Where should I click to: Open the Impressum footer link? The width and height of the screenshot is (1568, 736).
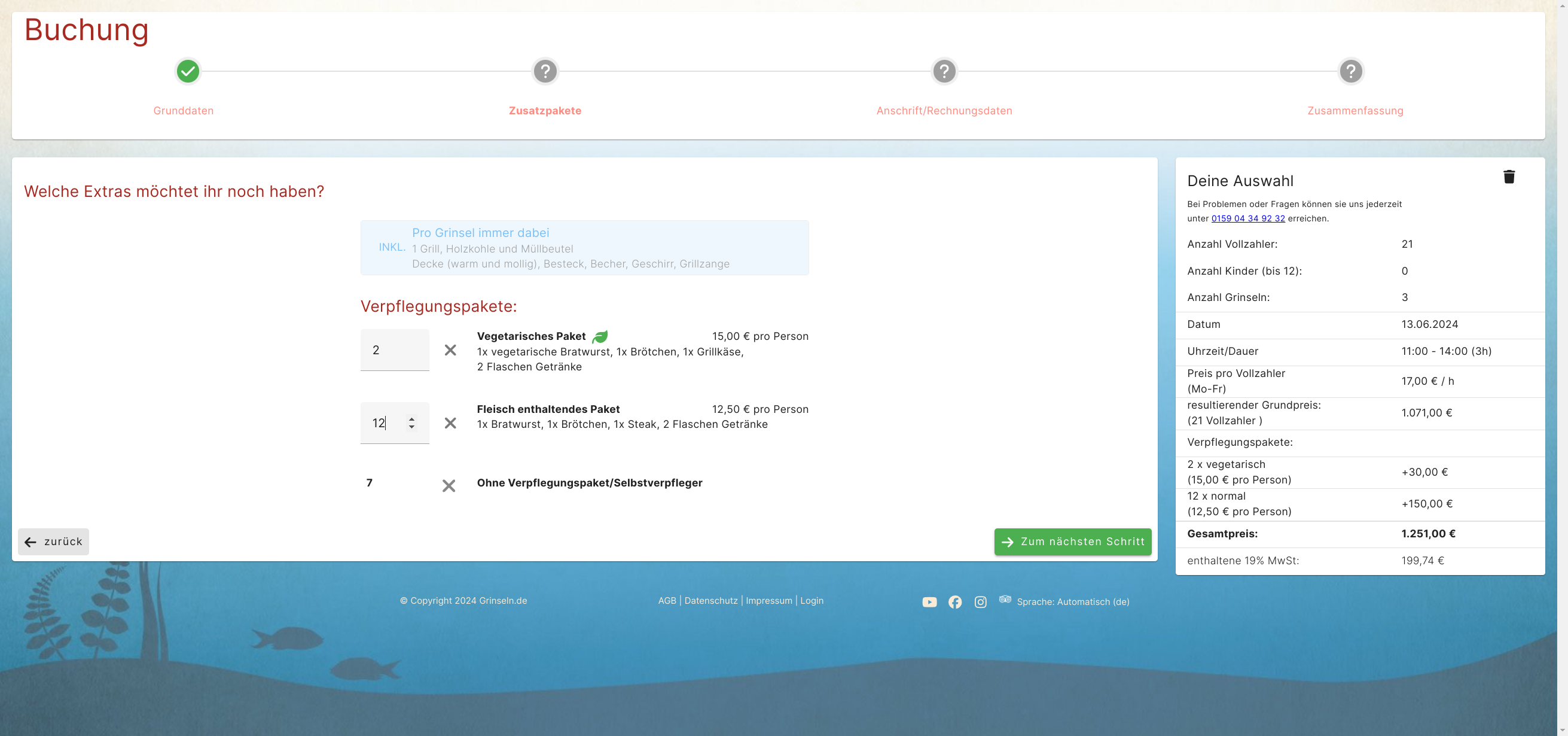click(x=769, y=600)
